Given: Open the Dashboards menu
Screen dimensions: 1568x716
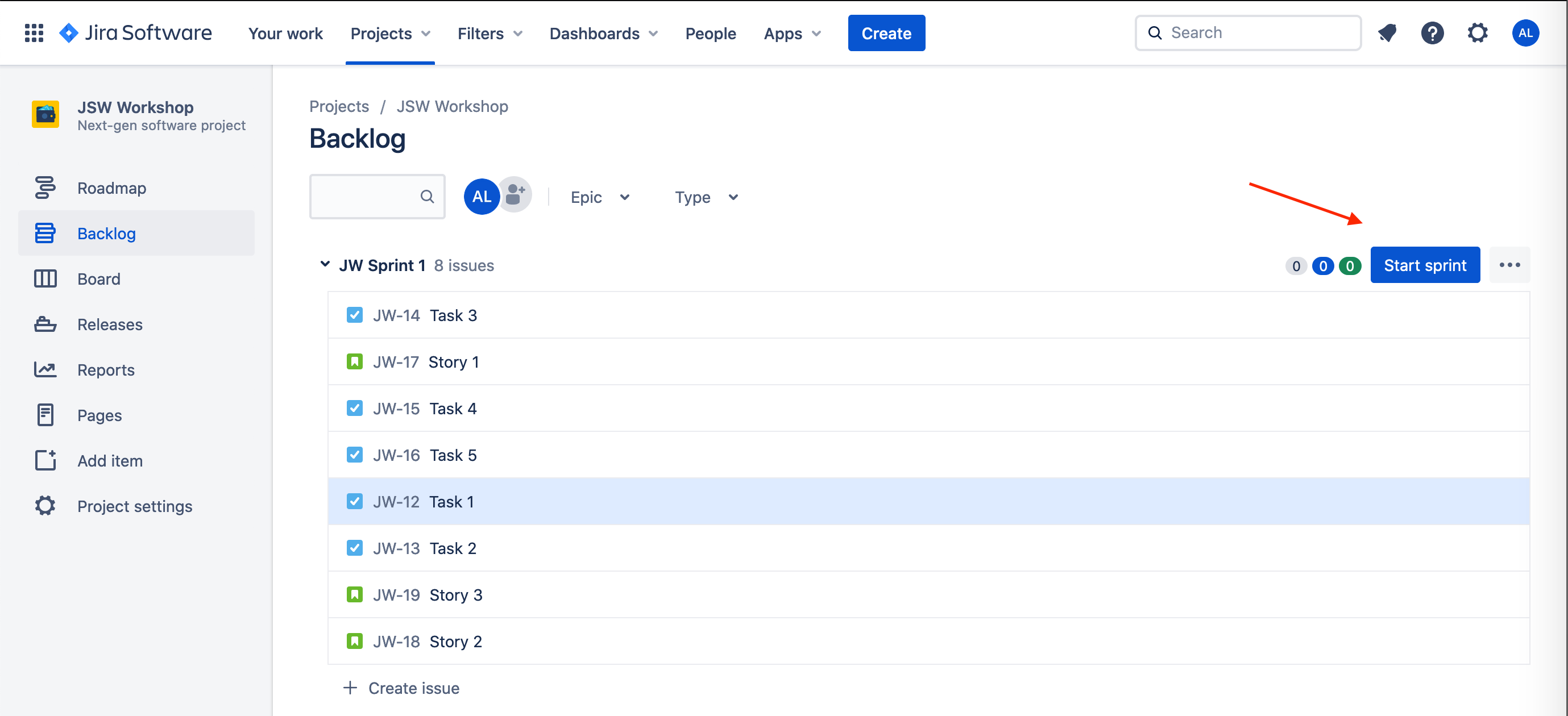Looking at the screenshot, I should click(603, 34).
